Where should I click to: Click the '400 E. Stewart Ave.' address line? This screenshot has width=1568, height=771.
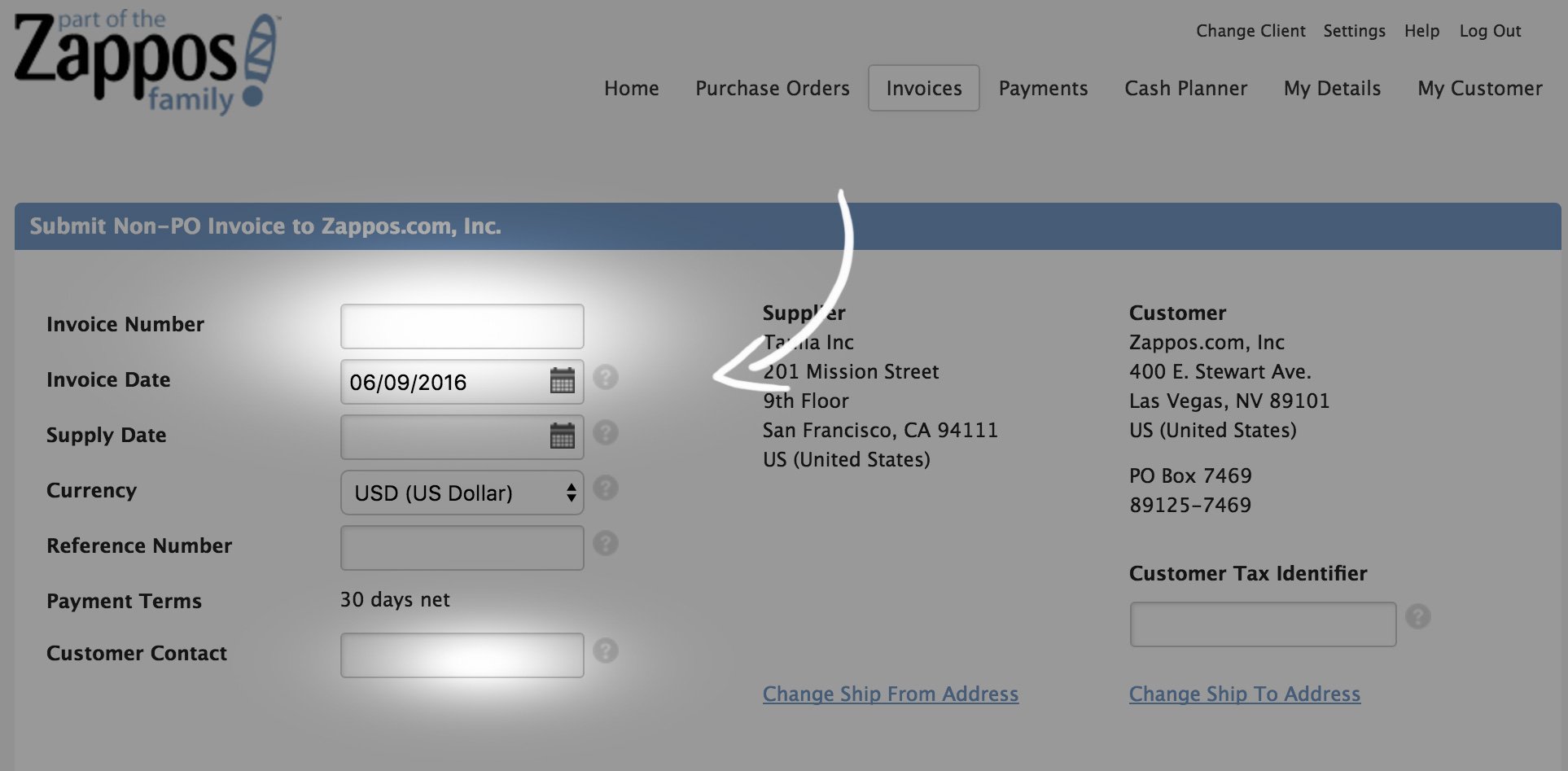coord(1220,371)
